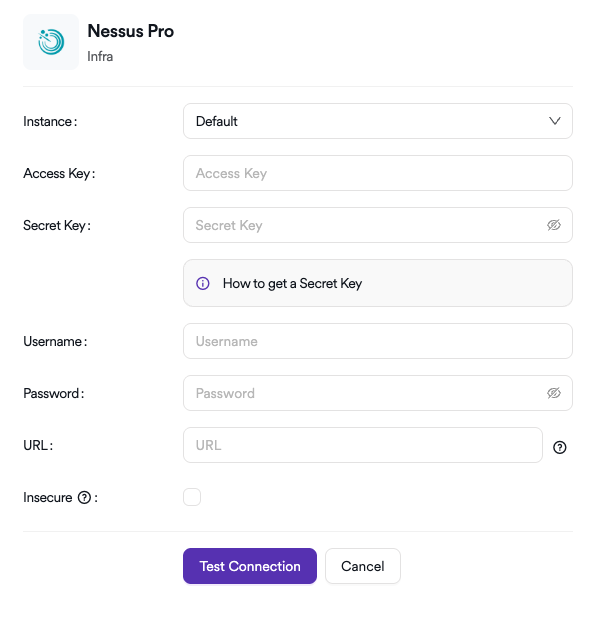Click the Insecure field label

point(48,497)
